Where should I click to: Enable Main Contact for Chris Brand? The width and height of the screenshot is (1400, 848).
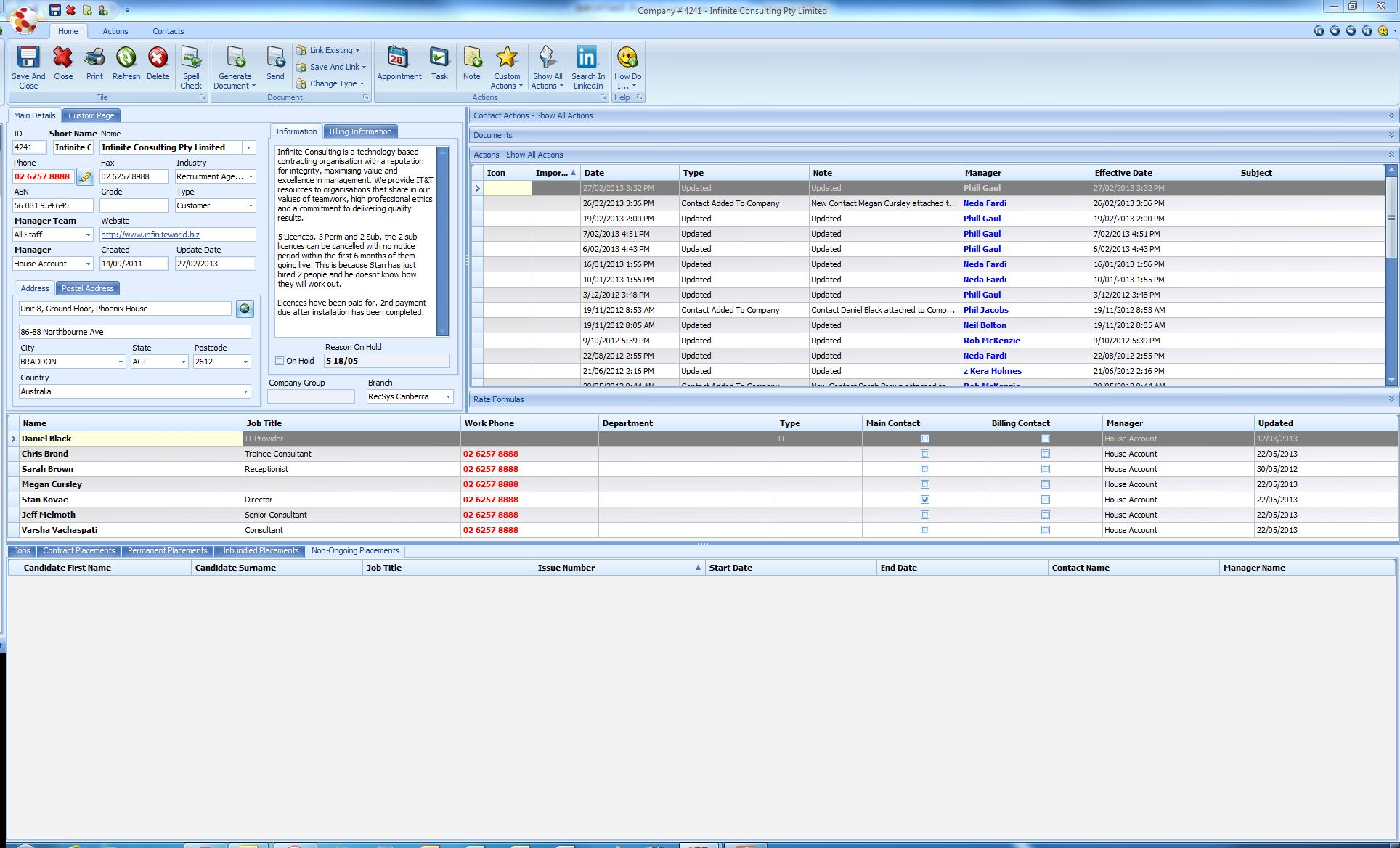[x=924, y=453]
